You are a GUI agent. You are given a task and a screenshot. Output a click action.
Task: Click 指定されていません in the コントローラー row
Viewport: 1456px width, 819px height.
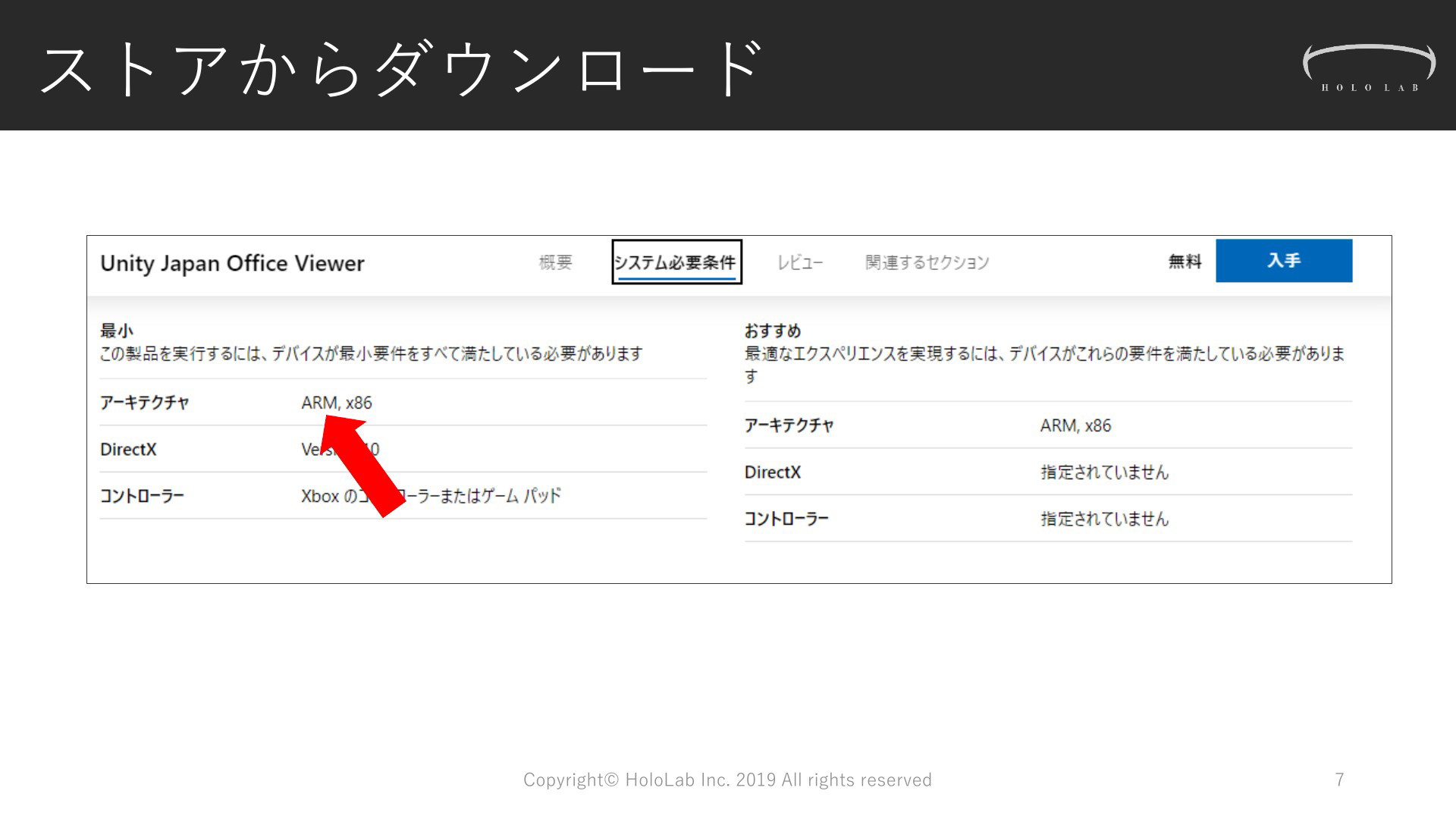click(1104, 519)
